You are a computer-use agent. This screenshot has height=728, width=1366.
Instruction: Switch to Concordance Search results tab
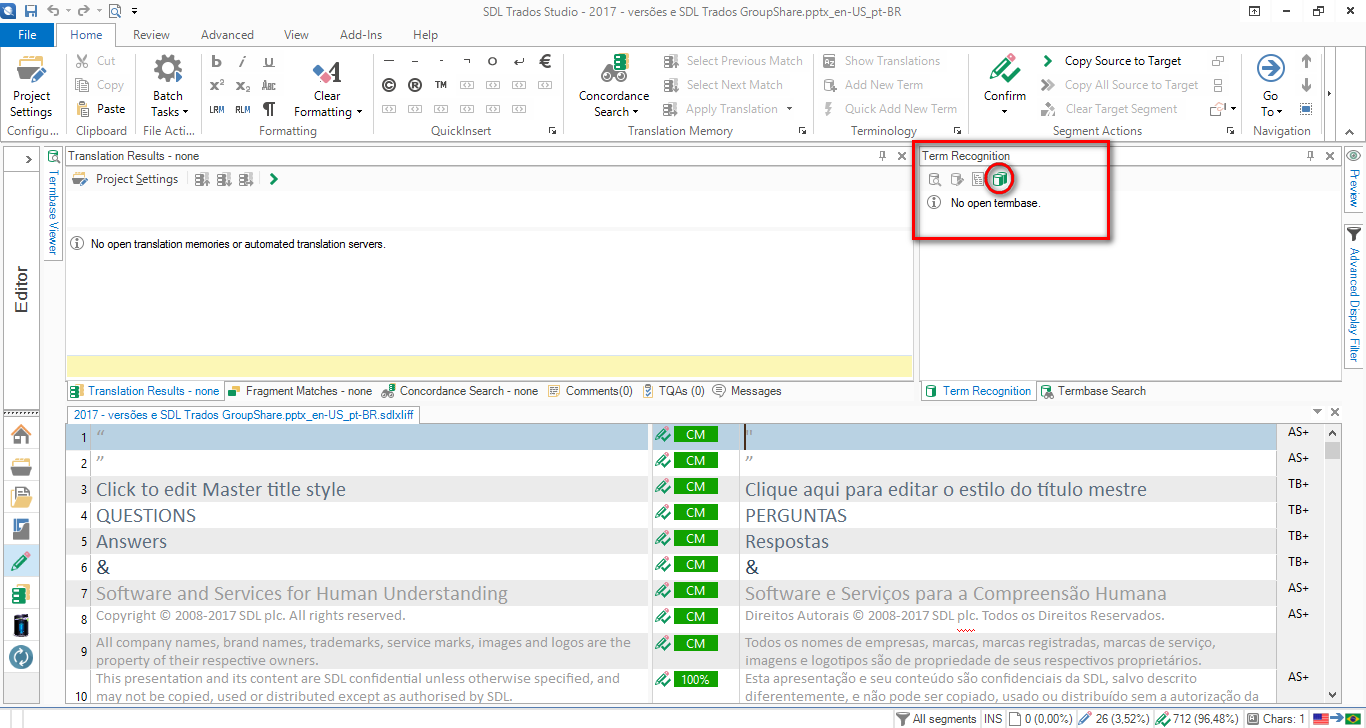(x=460, y=391)
